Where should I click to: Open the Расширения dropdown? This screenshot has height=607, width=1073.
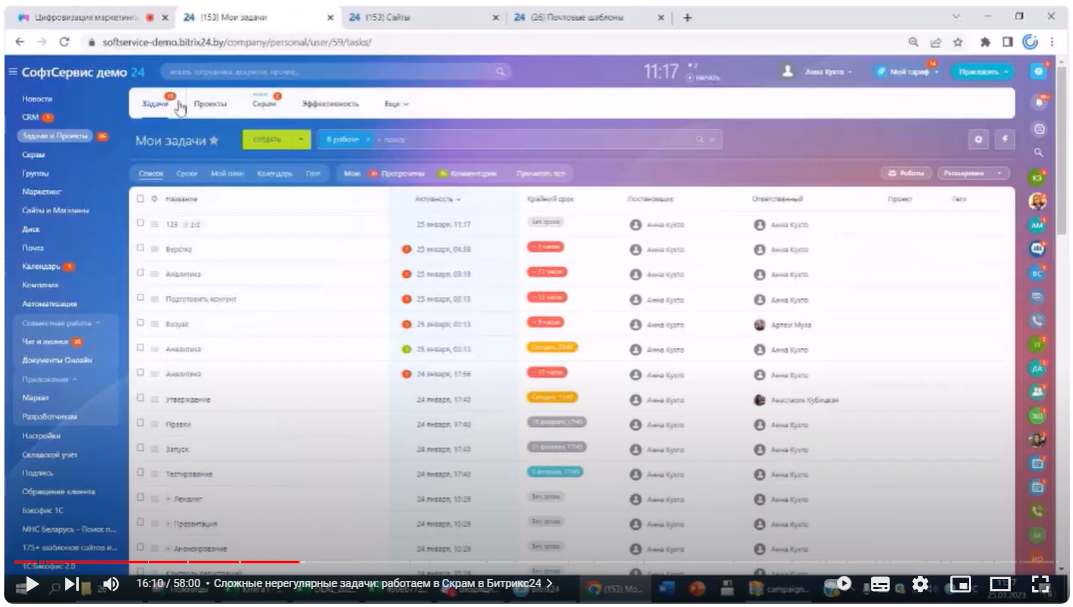tap(972, 173)
